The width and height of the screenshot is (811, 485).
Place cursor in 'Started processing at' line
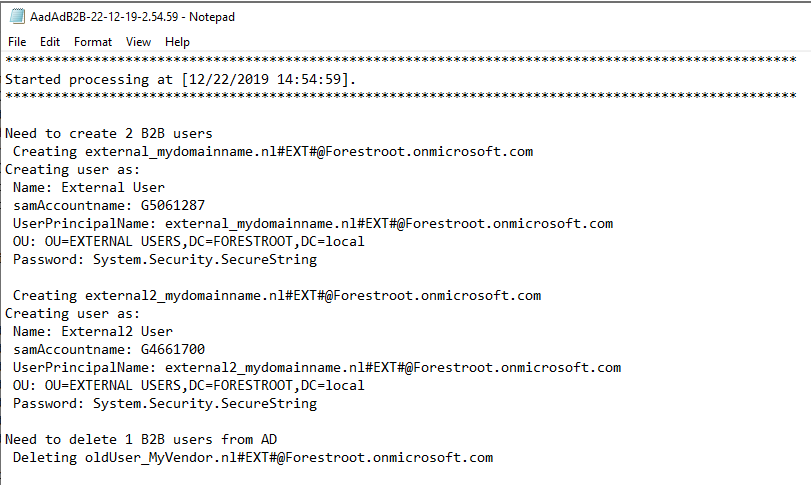pyautogui.click(x=181, y=79)
